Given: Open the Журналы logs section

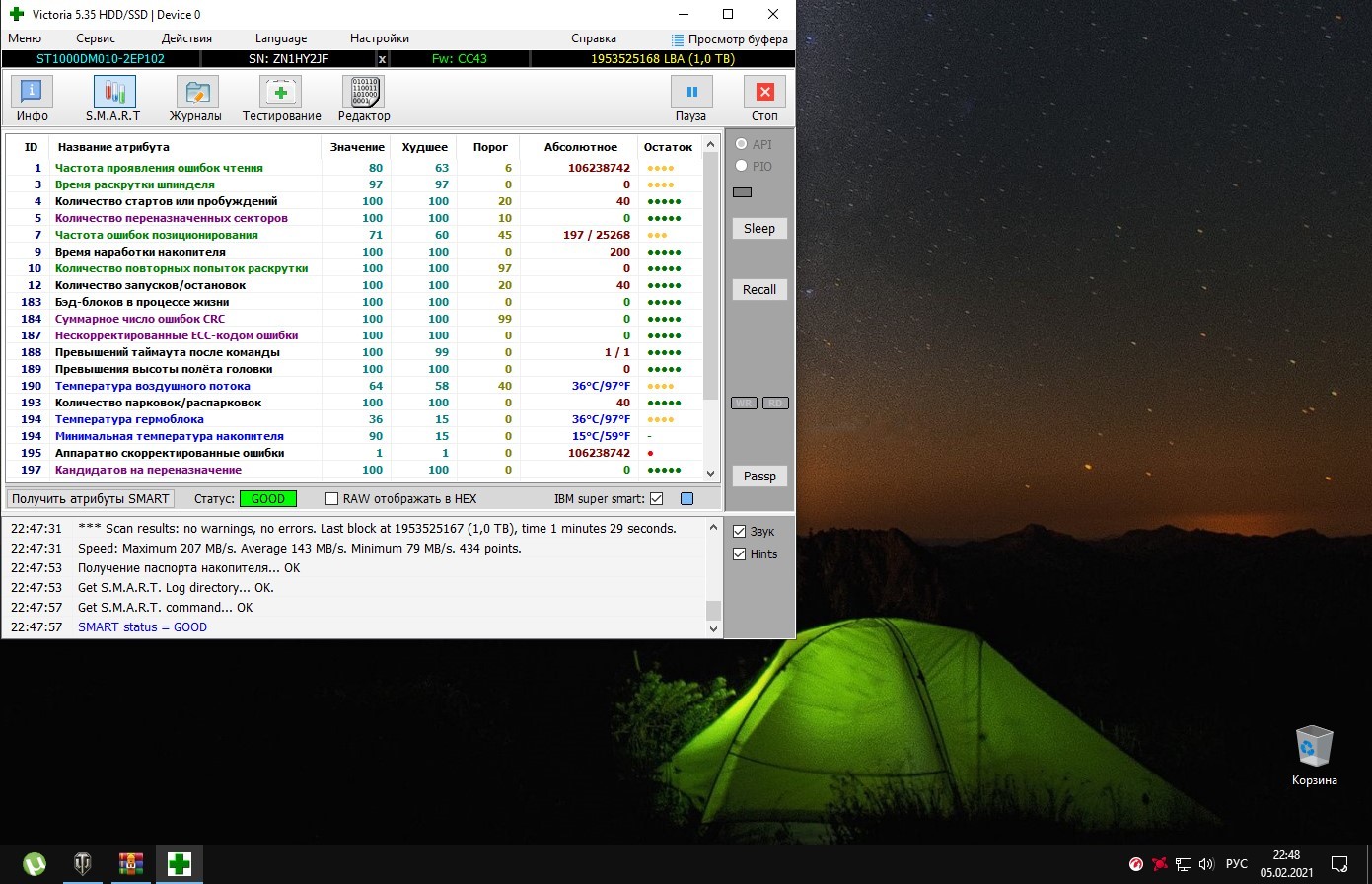Looking at the screenshot, I should 195,99.
